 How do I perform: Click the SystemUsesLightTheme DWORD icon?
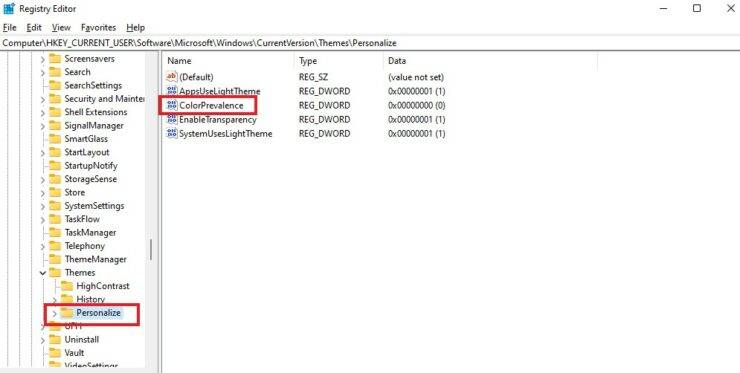click(171, 134)
